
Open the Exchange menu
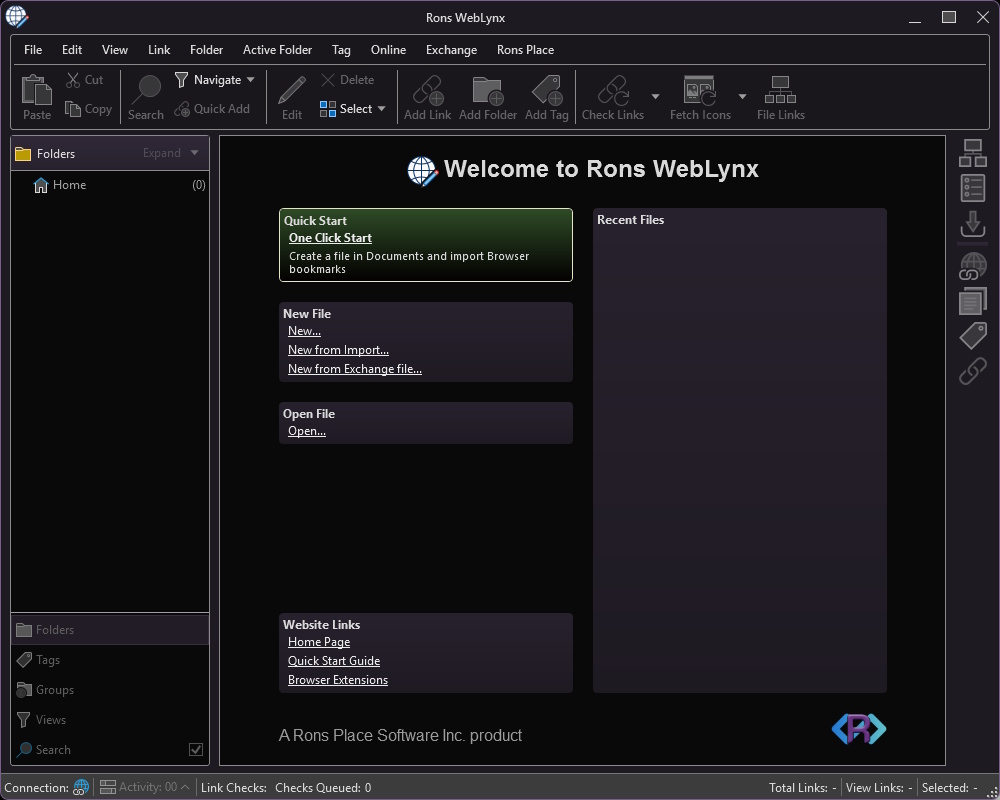click(x=452, y=50)
